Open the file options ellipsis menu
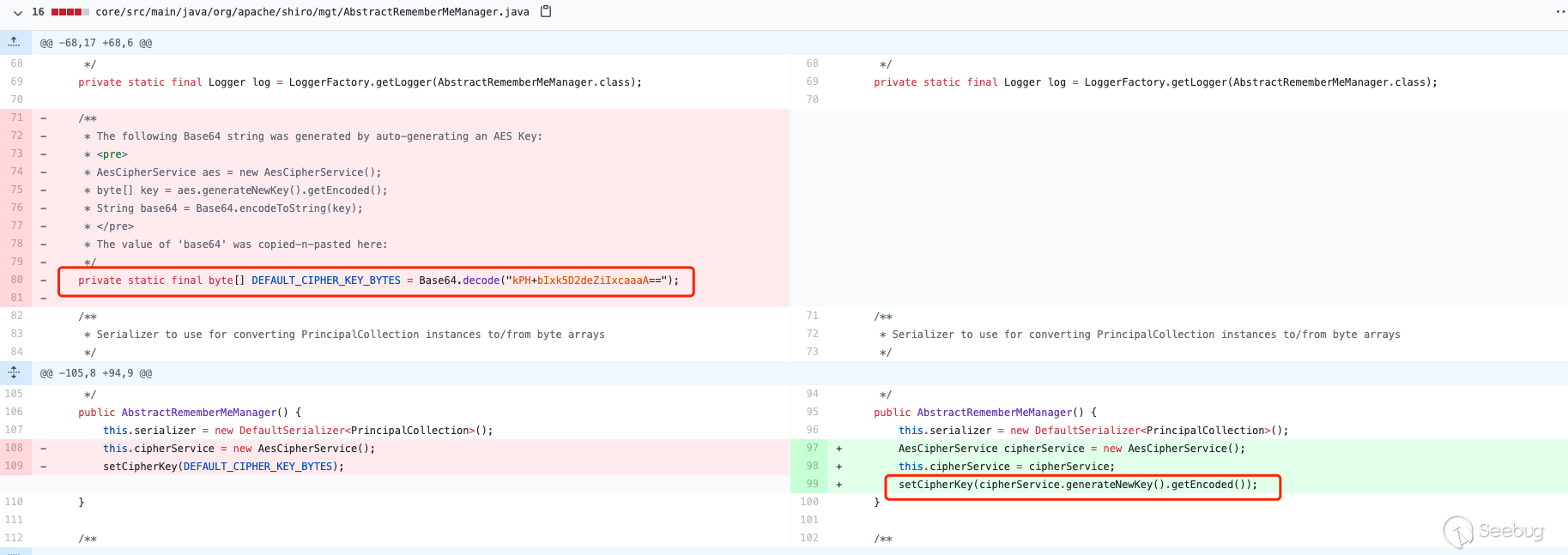This screenshot has width=1568, height=555. click(x=1559, y=12)
